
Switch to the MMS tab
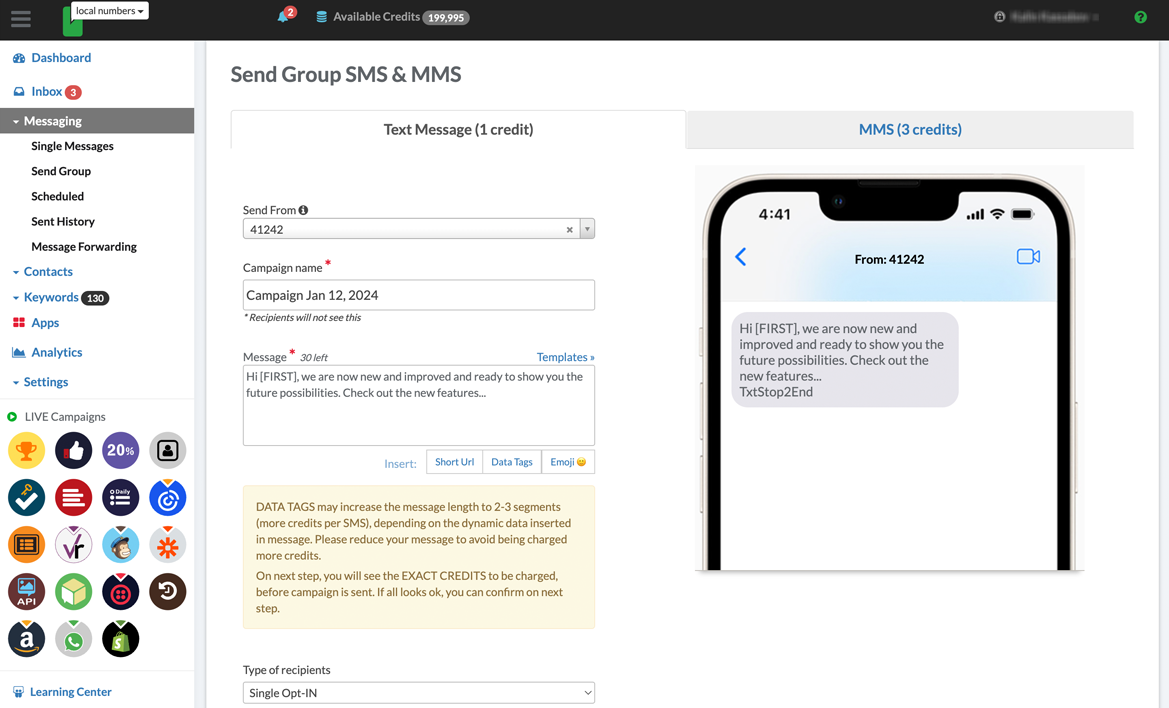click(x=909, y=129)
